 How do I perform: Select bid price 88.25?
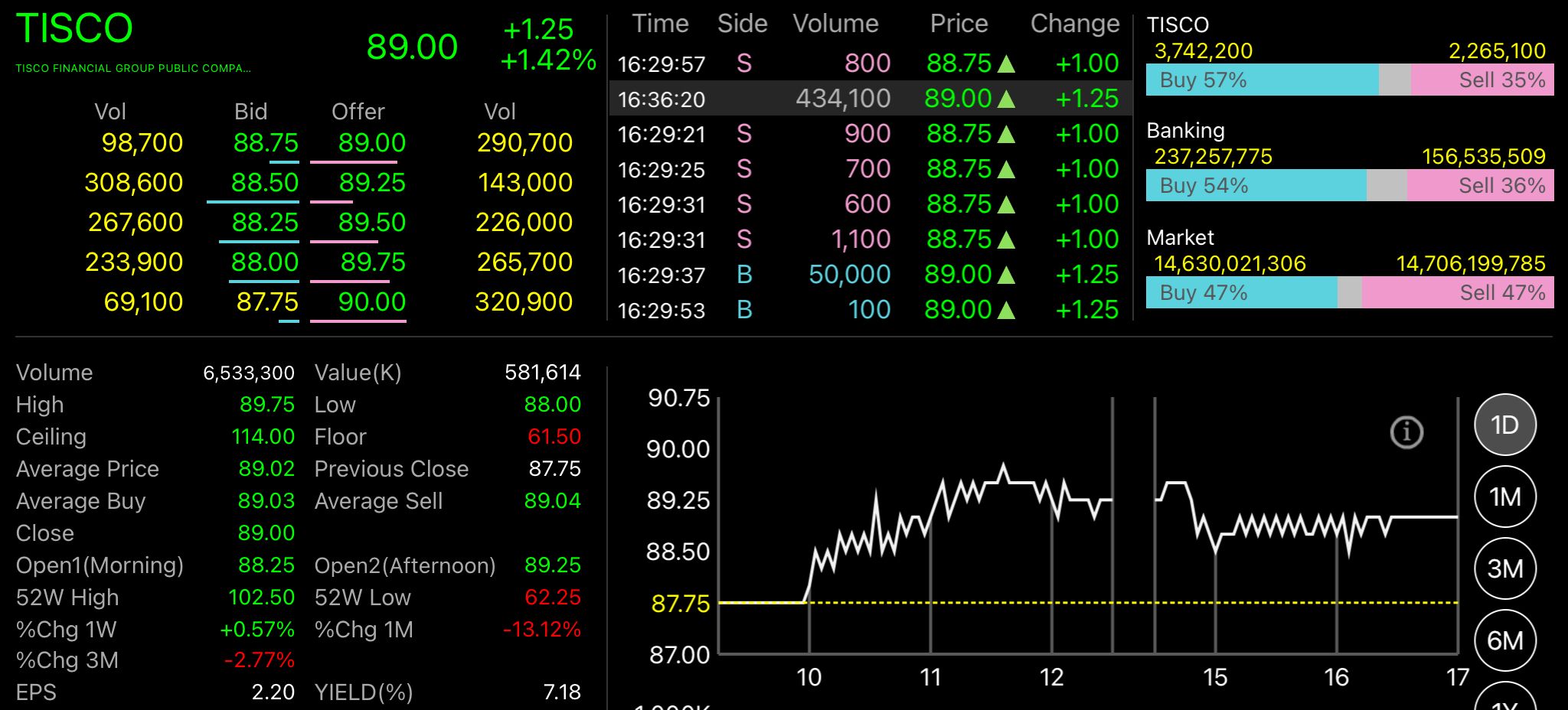click(x=265, y=223)
